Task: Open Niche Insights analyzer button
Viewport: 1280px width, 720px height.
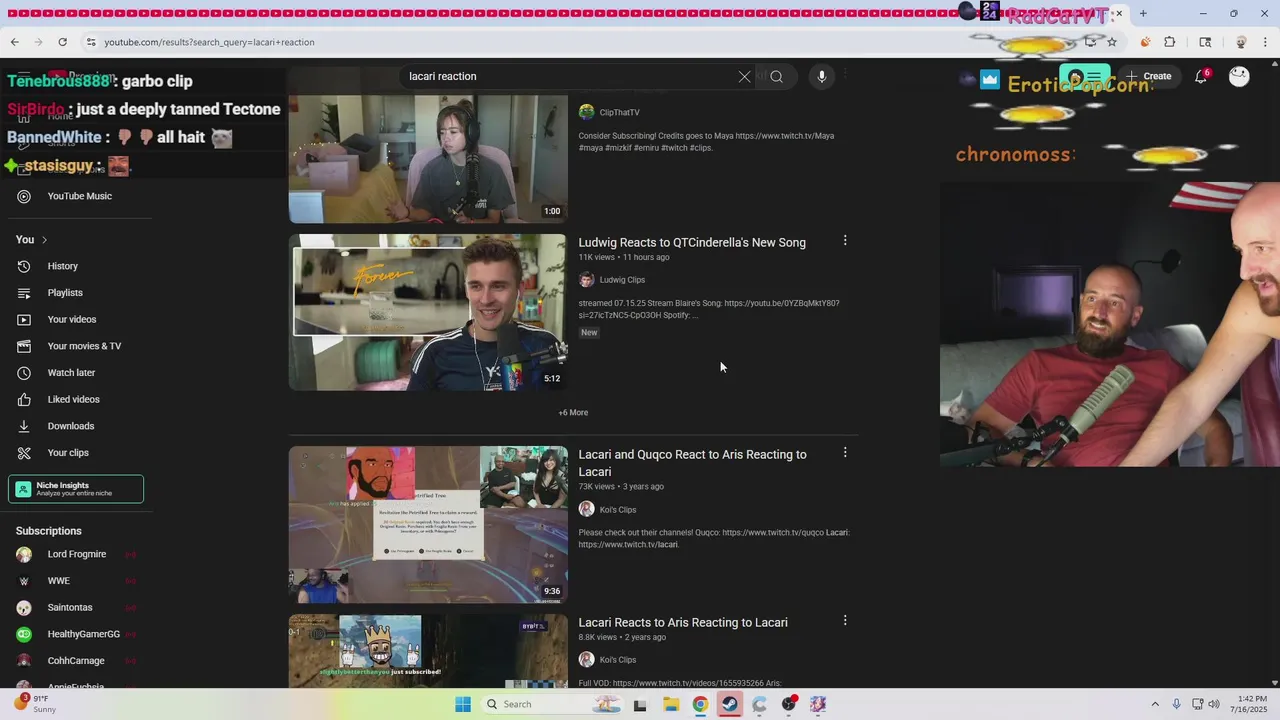Action: [x=76, y=489]
